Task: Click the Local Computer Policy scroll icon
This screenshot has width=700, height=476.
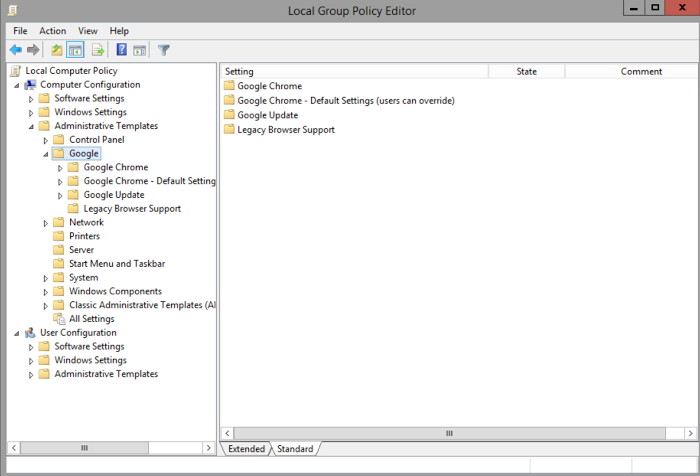Action: (x=16, y=71)
